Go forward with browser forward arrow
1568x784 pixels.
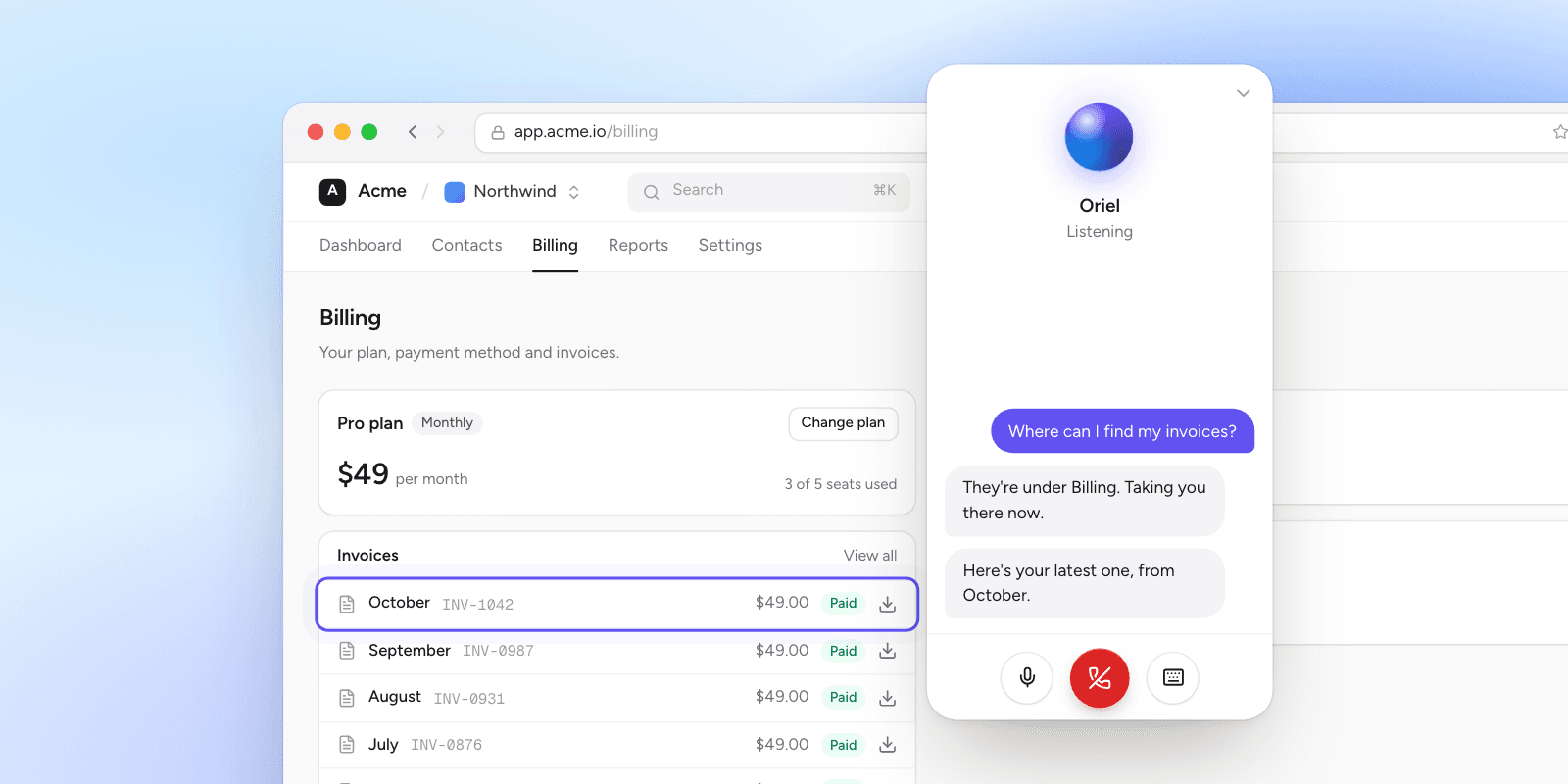[440, 132]
